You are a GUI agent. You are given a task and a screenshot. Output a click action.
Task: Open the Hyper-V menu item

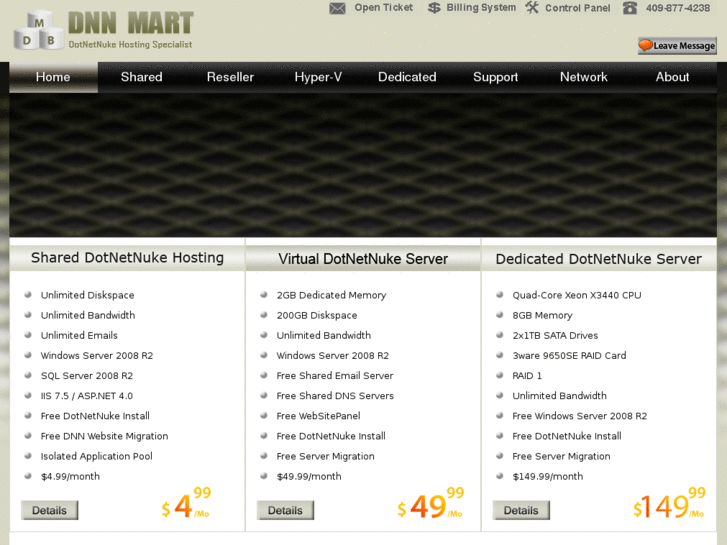pyautogui.click(x=318, y=77)
